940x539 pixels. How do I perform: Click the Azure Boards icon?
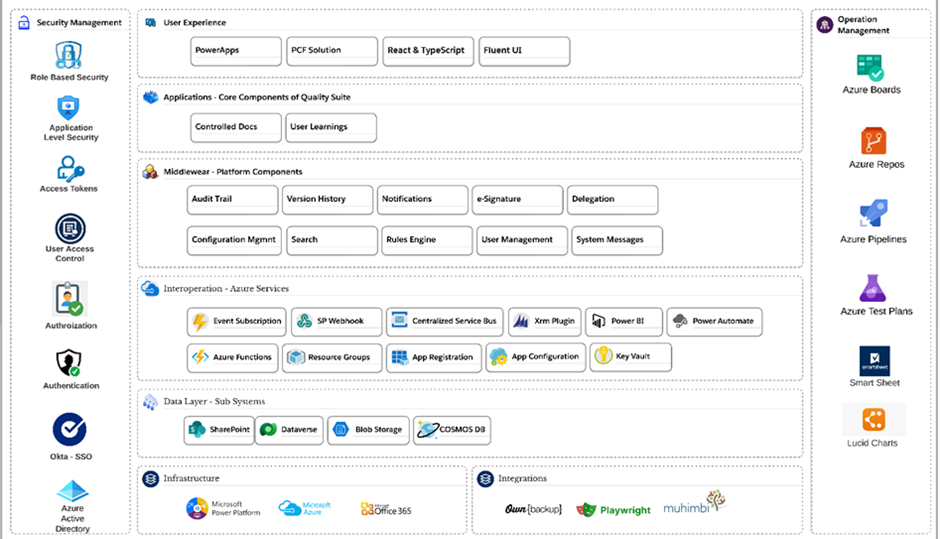[x=870, y=68]
